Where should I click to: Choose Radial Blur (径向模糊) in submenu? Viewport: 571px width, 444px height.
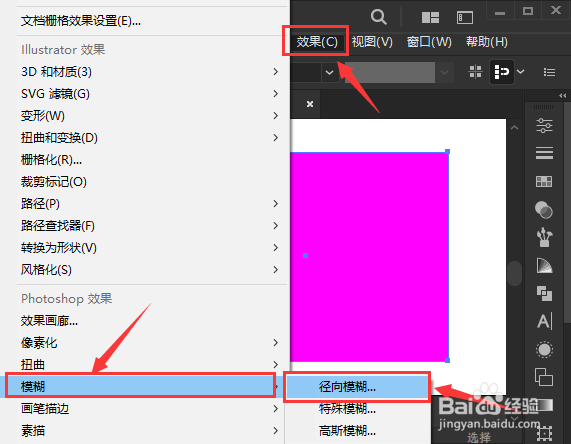358,387
